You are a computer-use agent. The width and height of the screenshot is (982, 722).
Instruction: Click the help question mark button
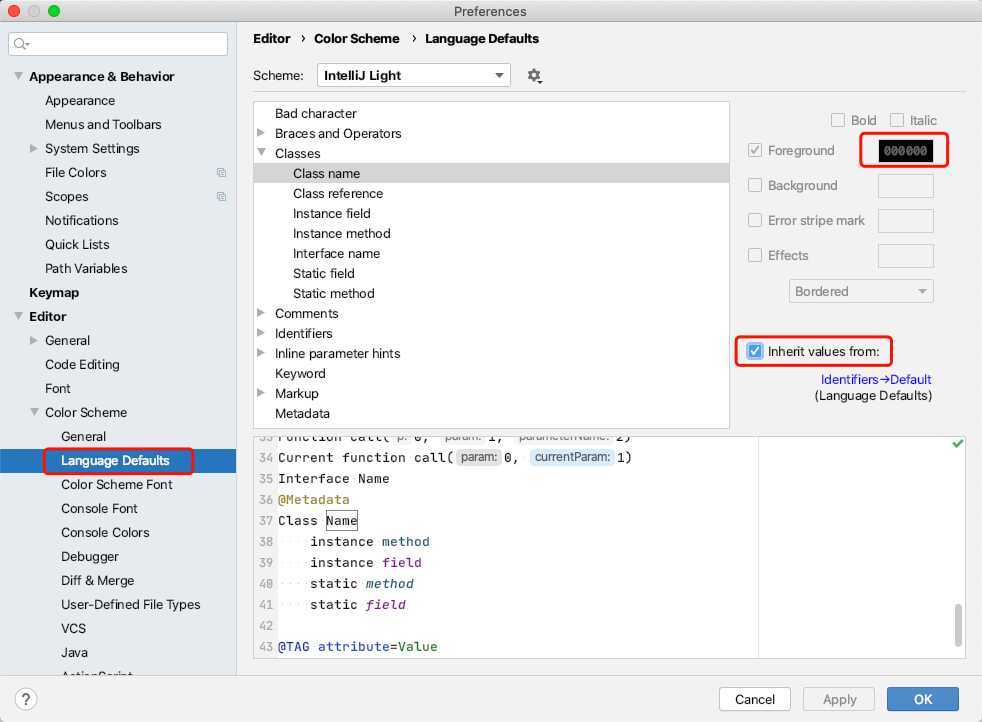pyautogui.click(x=26, y=699)
